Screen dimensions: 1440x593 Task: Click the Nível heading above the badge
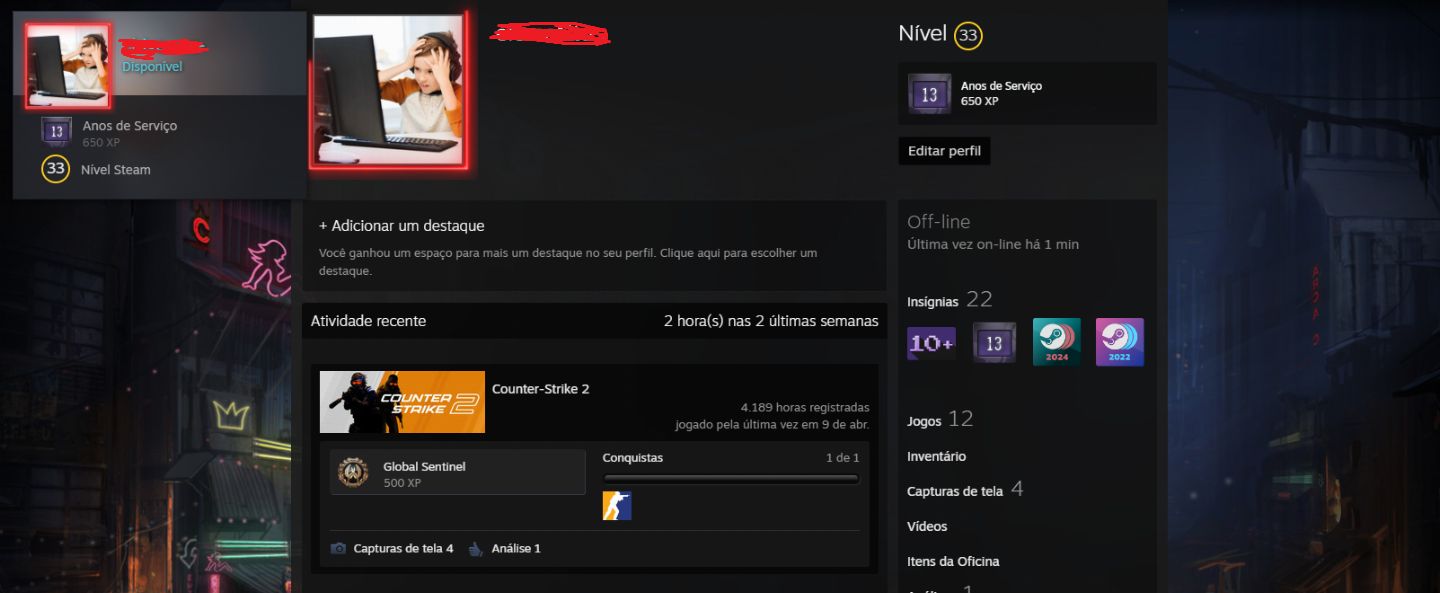pyautogui.click(x=922, y=33)
